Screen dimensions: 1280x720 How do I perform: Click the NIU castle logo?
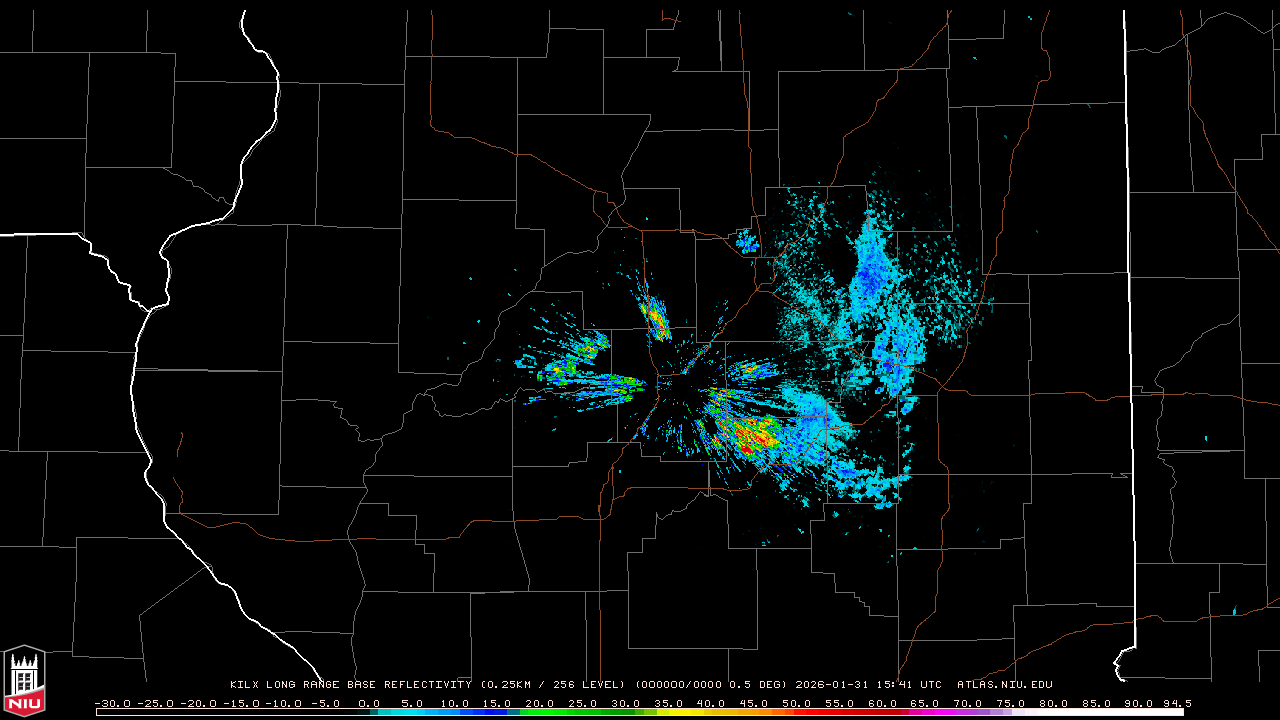[x=24, y=680]
